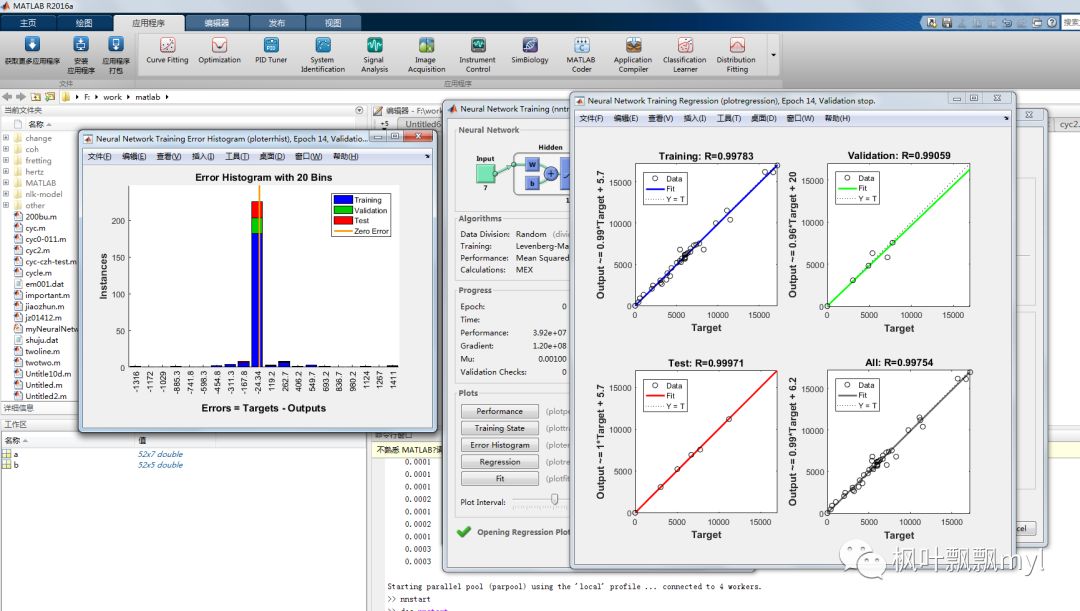Select file em001.dat in current folder
This screenshot has height=611, width=1080.
[x=44, y=284]
